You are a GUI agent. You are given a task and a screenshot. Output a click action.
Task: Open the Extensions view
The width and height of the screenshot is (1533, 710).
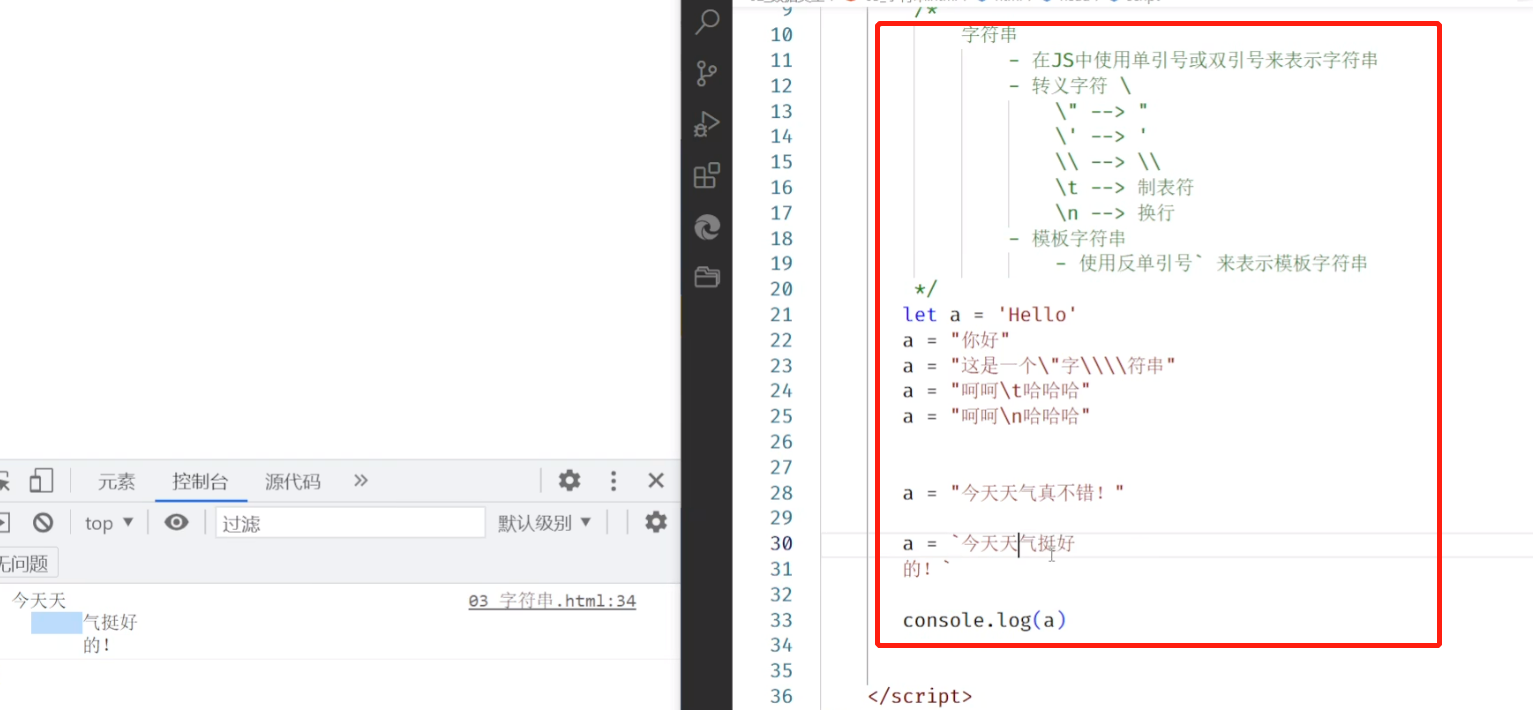pyautogui.click(x=707, y=176)
